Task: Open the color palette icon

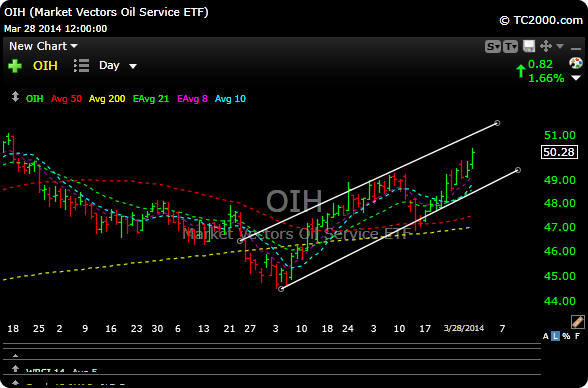Action: coord(576,63)
